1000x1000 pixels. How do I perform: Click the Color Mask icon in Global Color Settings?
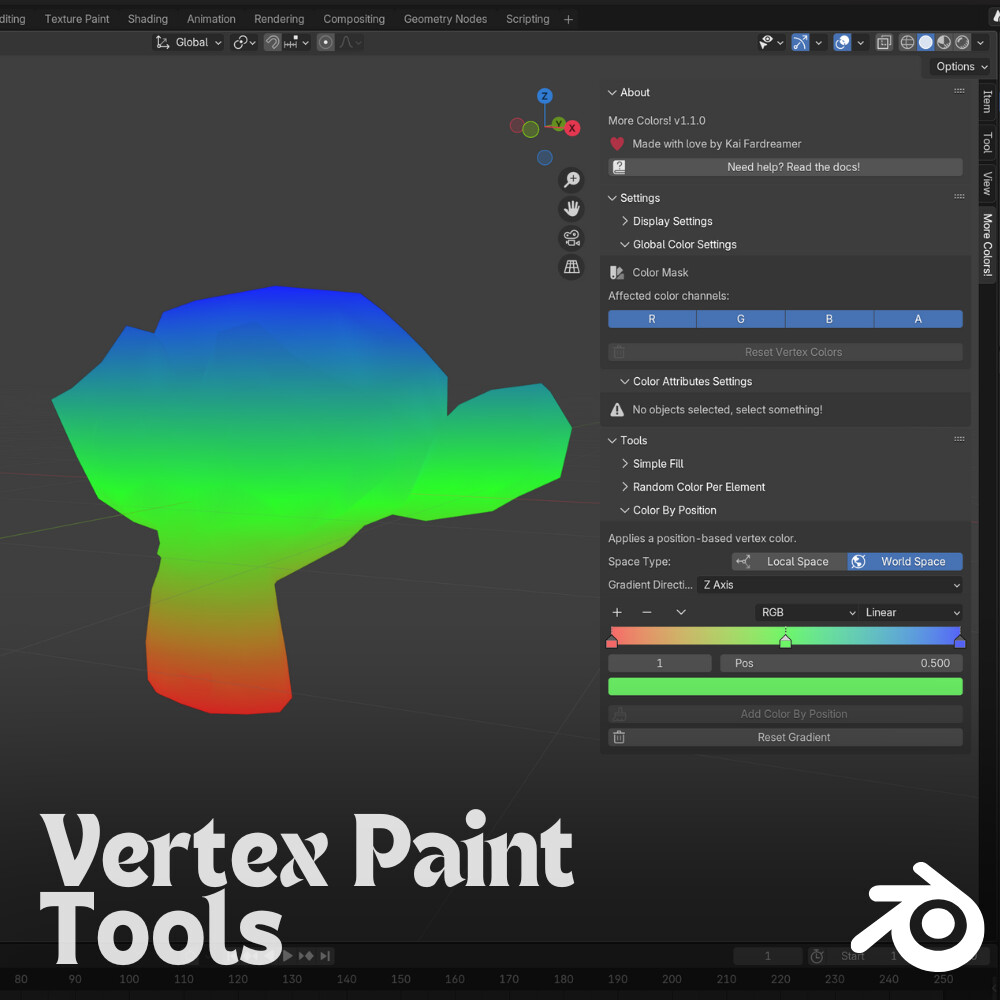617,272
